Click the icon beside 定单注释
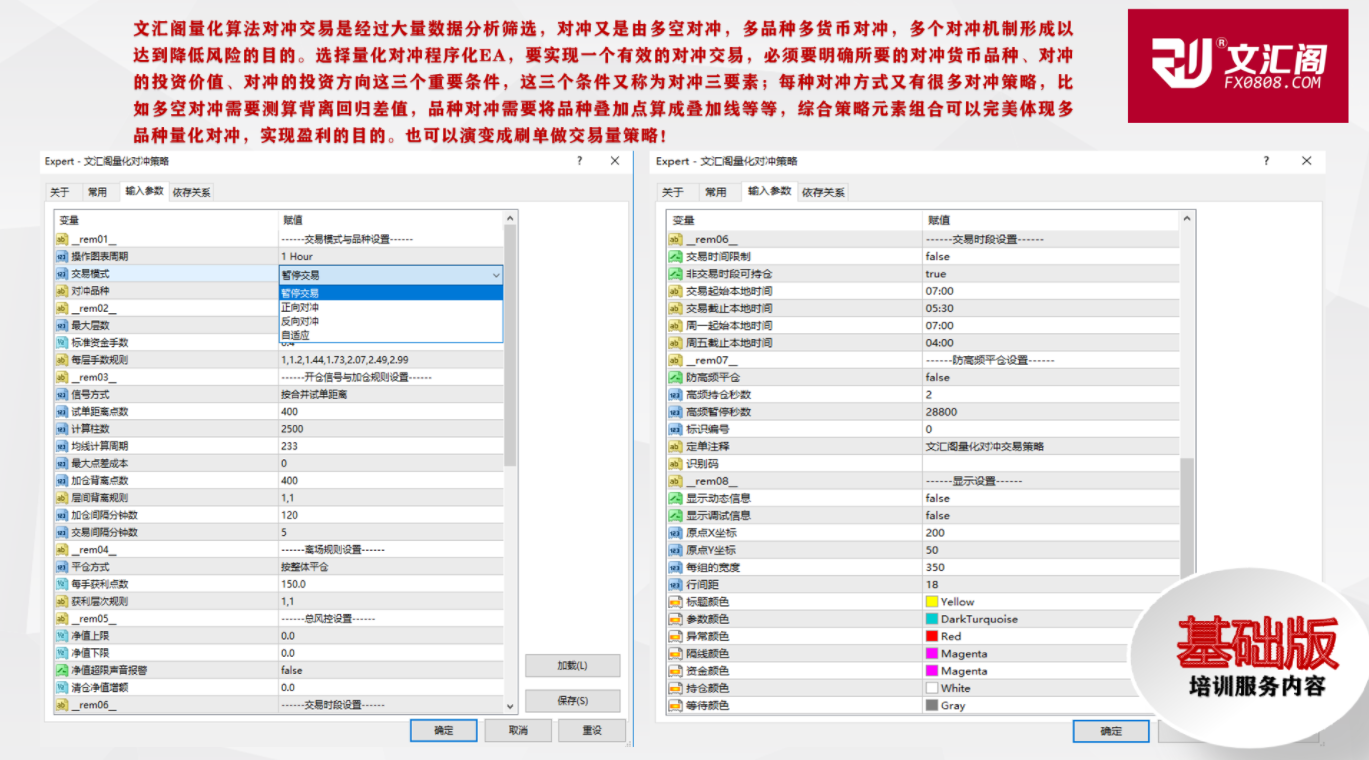 pyautogui.click(x=675, y=446)
